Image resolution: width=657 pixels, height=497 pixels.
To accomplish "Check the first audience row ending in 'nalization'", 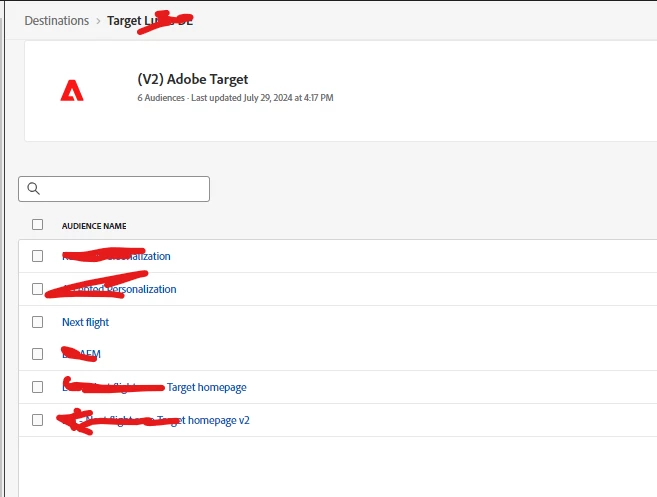I will pos(37,256).
